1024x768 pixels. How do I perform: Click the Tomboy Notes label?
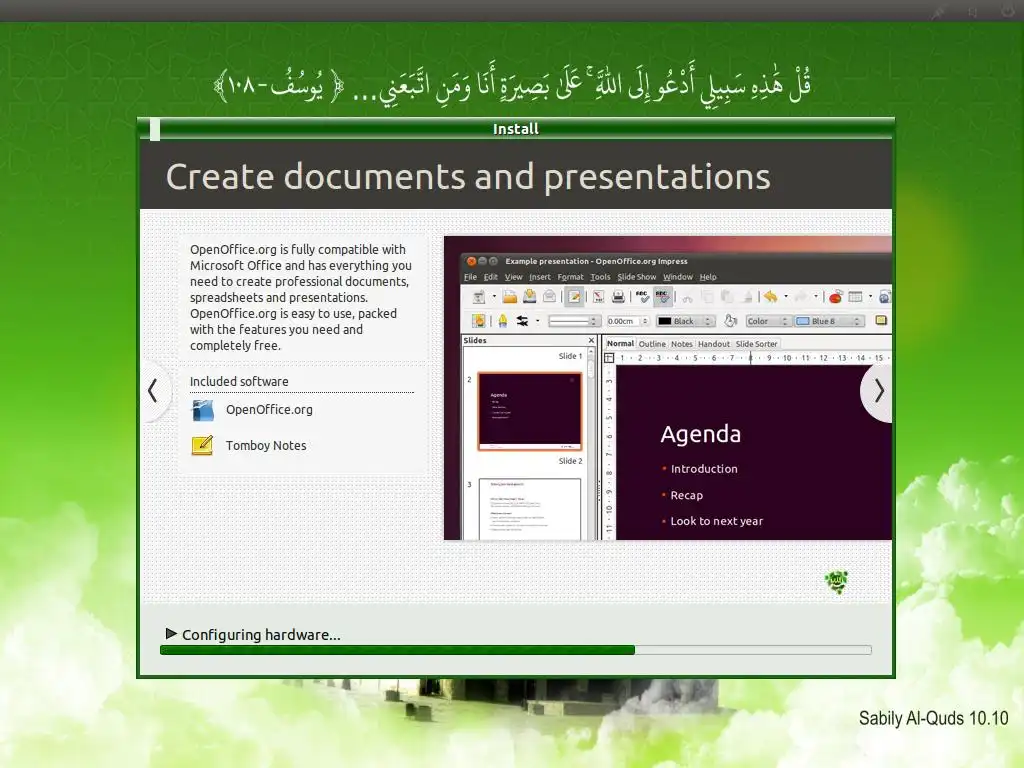pyautogui.click(x=266, y=445)
